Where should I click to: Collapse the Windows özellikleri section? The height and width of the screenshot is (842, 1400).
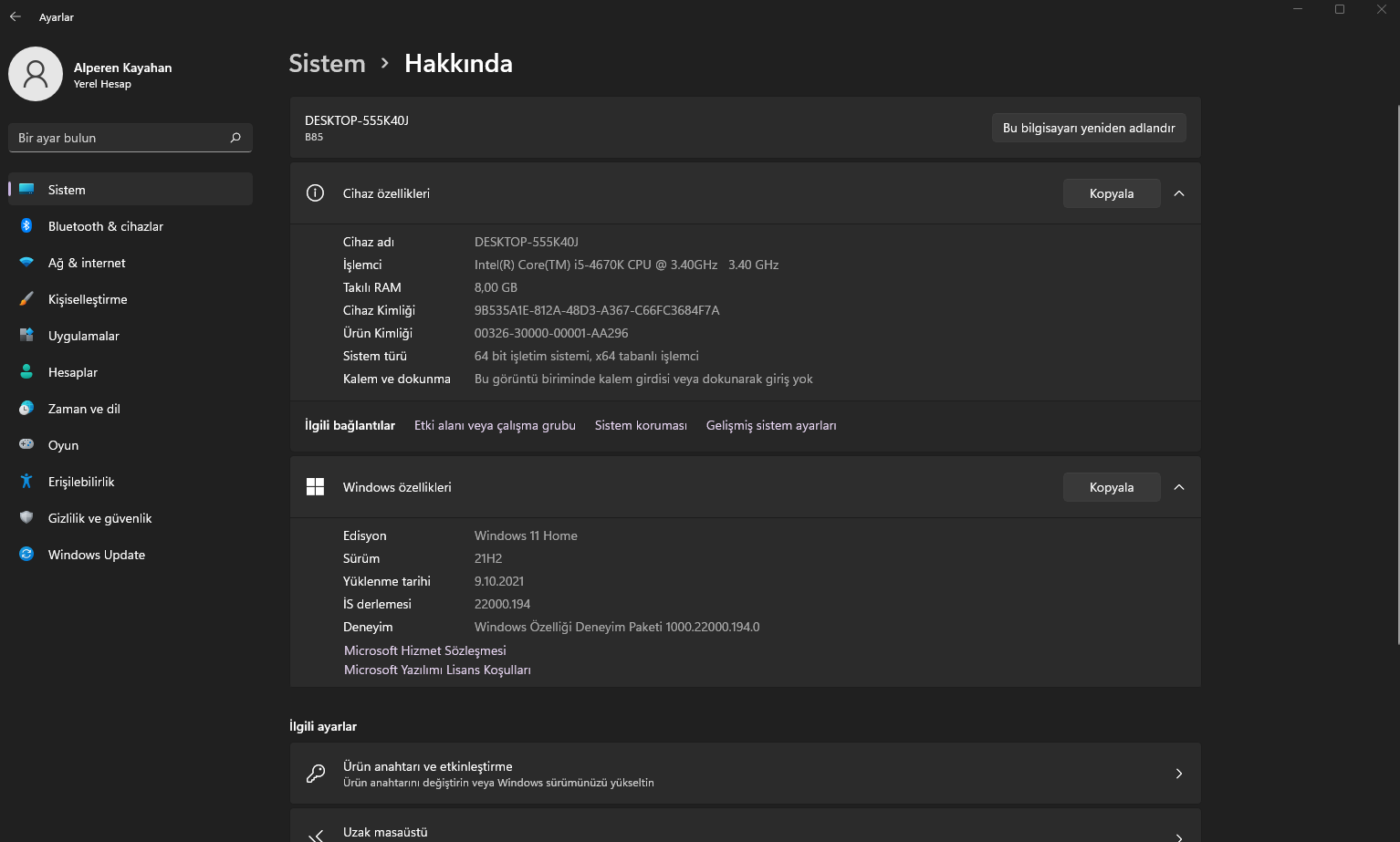(x=1179, y=487)
